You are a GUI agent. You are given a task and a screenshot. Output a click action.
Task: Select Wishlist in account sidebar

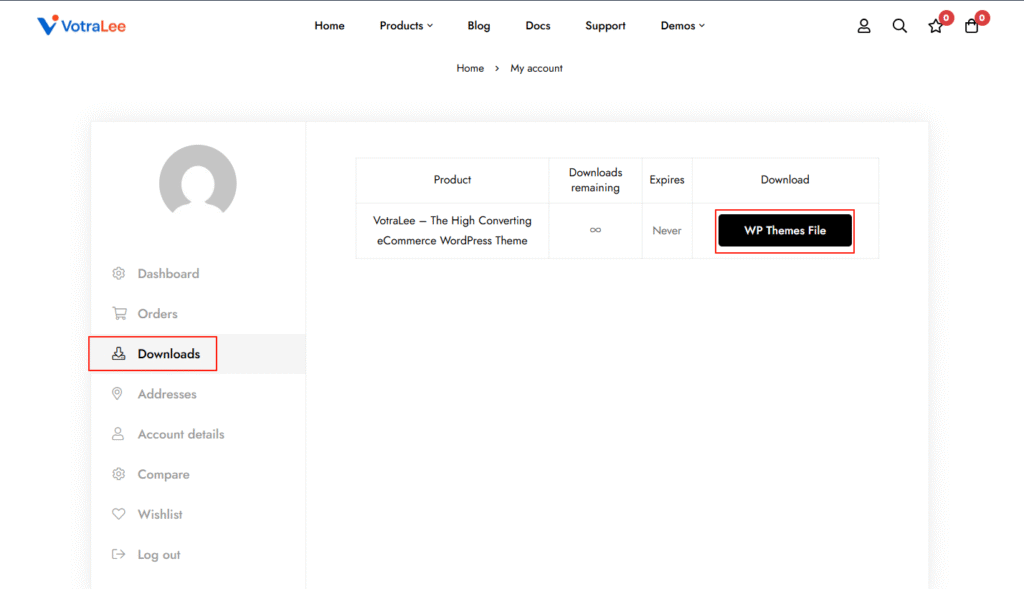(x=160, y=515)
